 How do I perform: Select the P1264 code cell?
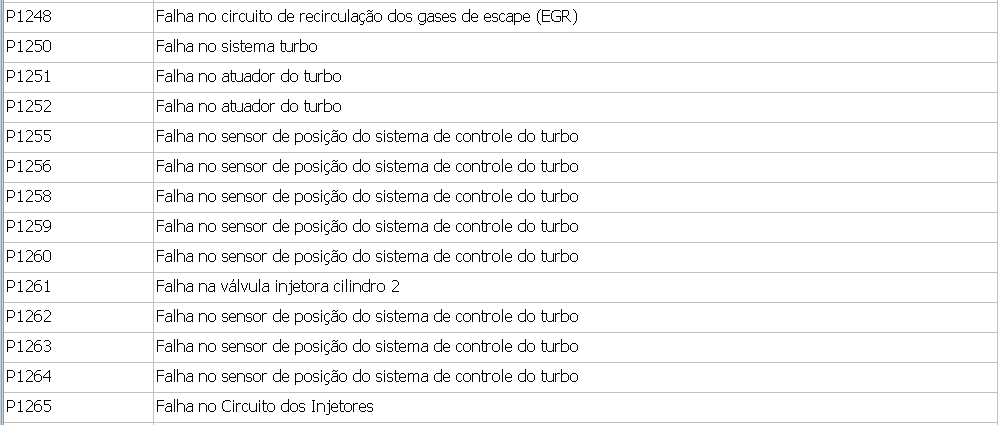point(29,377)
